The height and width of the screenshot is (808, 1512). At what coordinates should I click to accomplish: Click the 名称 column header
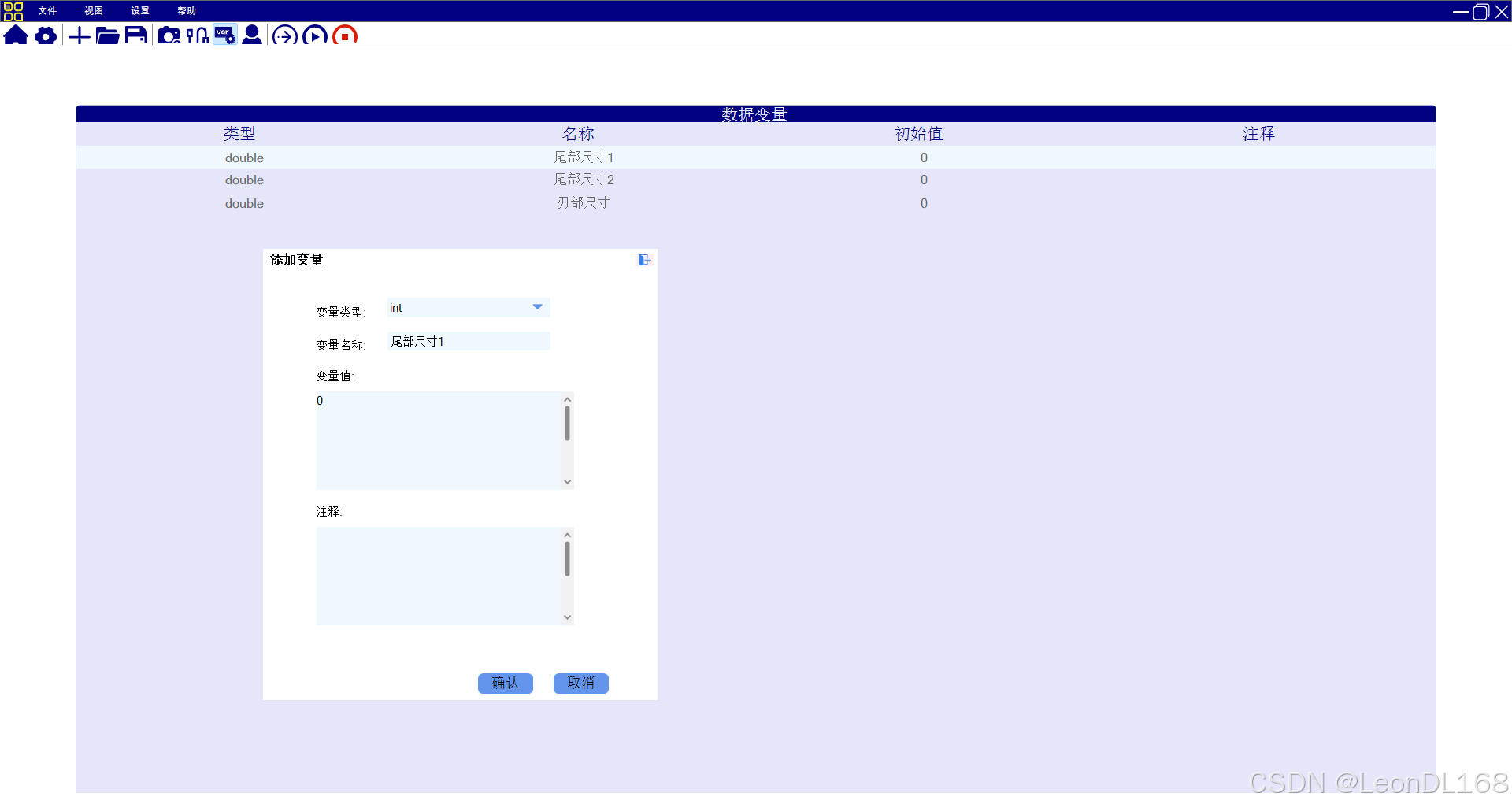579,134
